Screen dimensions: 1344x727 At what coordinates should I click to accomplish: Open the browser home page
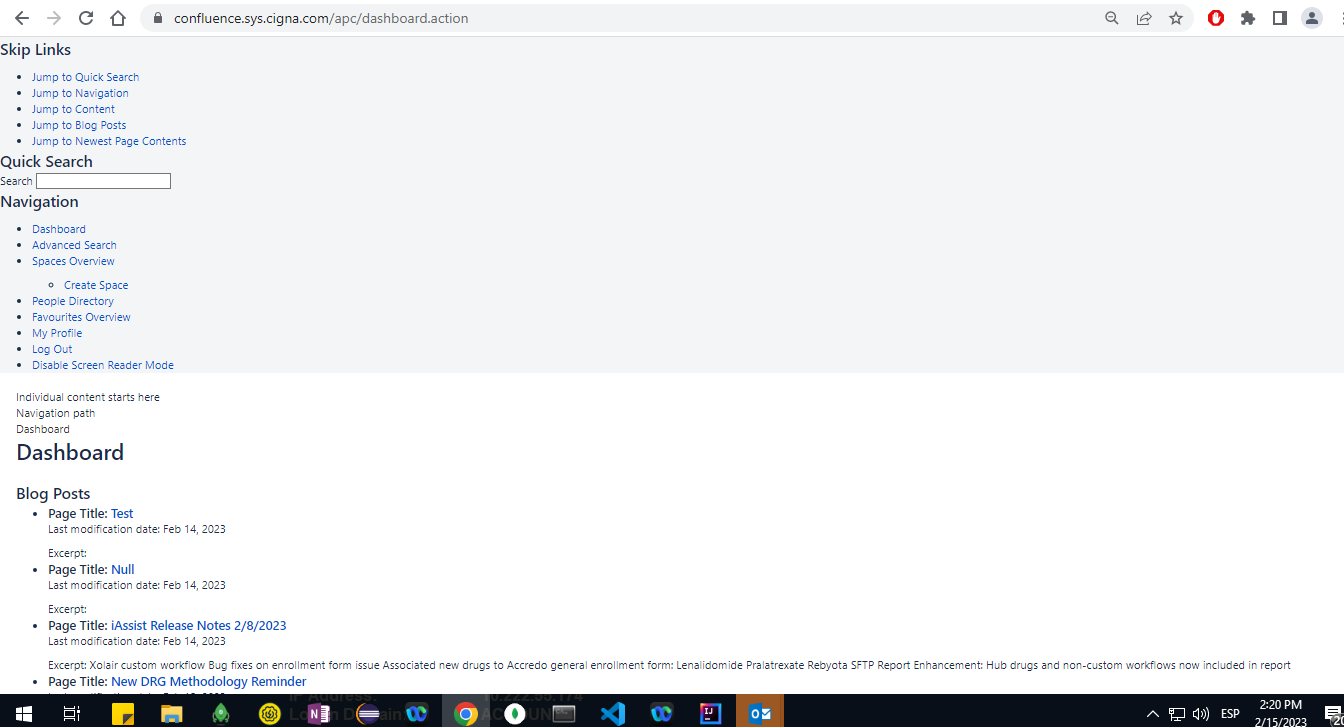click(118, 18)
